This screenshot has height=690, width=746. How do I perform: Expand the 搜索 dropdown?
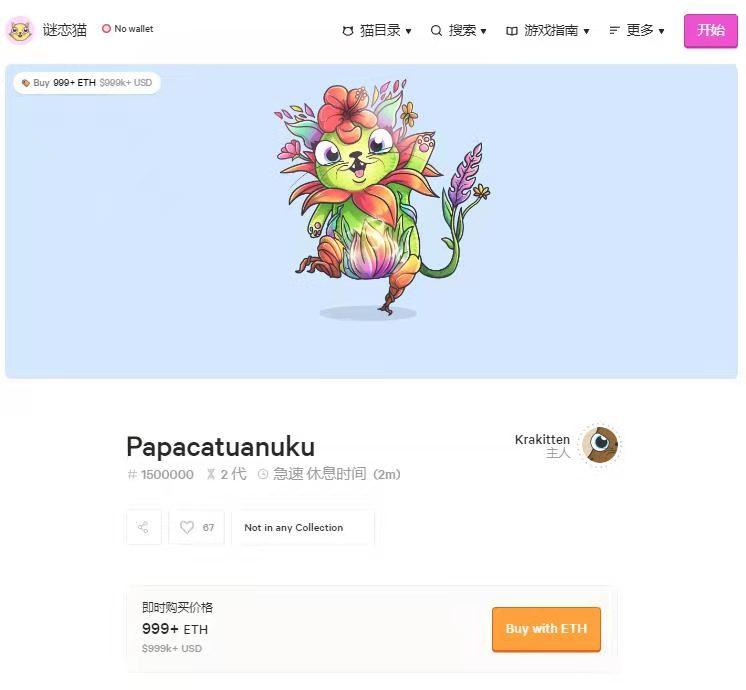tap(459, 30)
